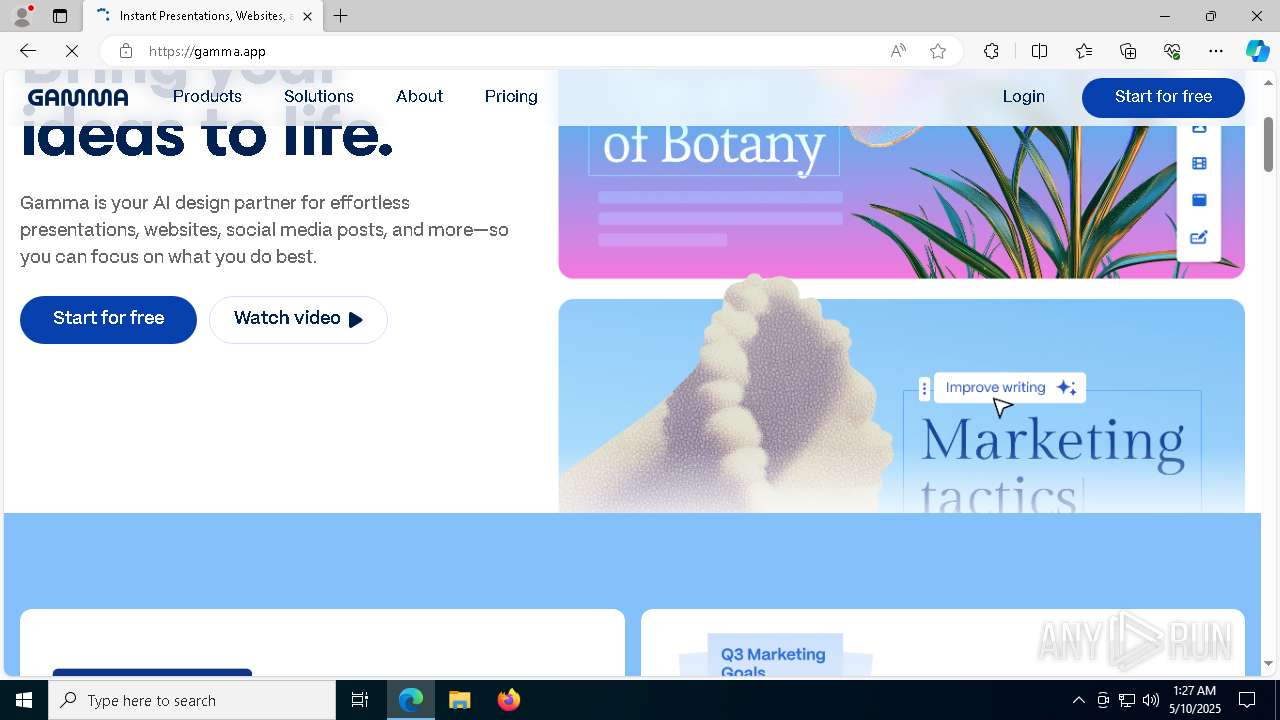Click scrollbar down arrow

click(x=1269, y=663)
